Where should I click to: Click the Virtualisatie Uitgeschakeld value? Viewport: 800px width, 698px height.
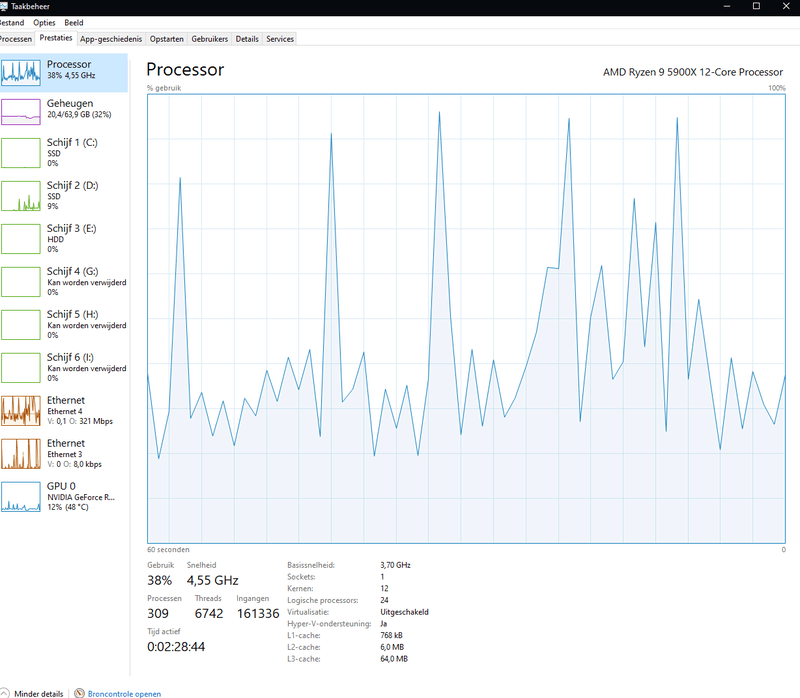coord(404,612)
